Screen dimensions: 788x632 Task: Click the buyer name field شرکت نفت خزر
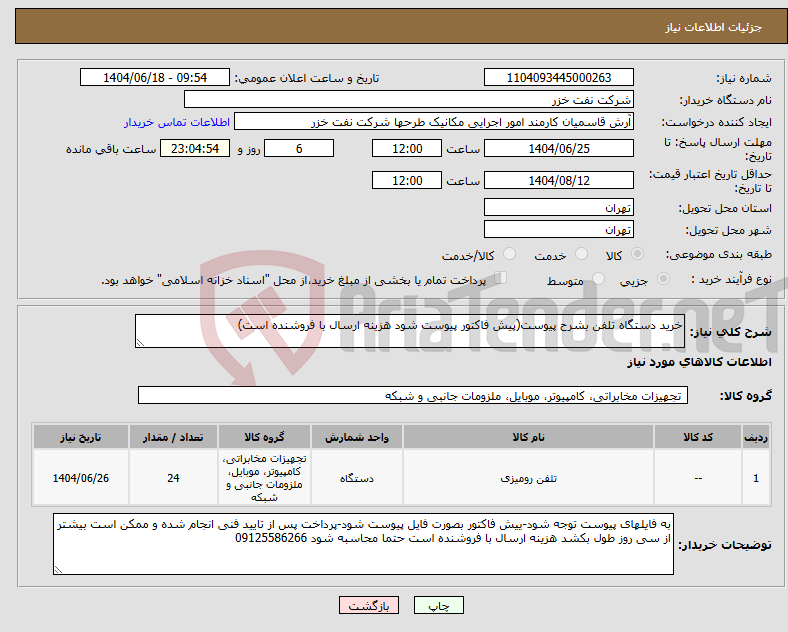pos(409,99)
